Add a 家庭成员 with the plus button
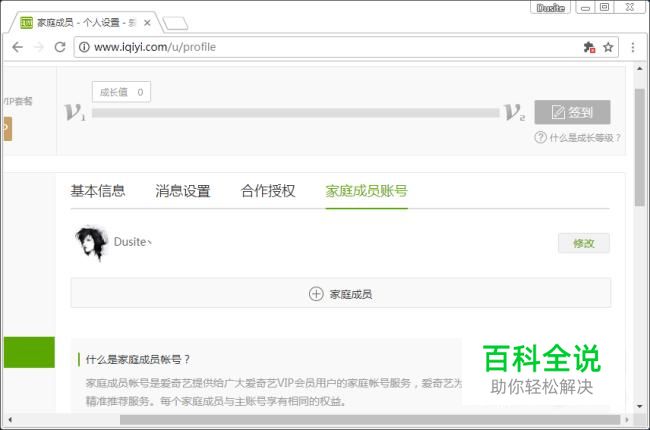The height and width of the screenshot is (430, 650). point(341,293)
